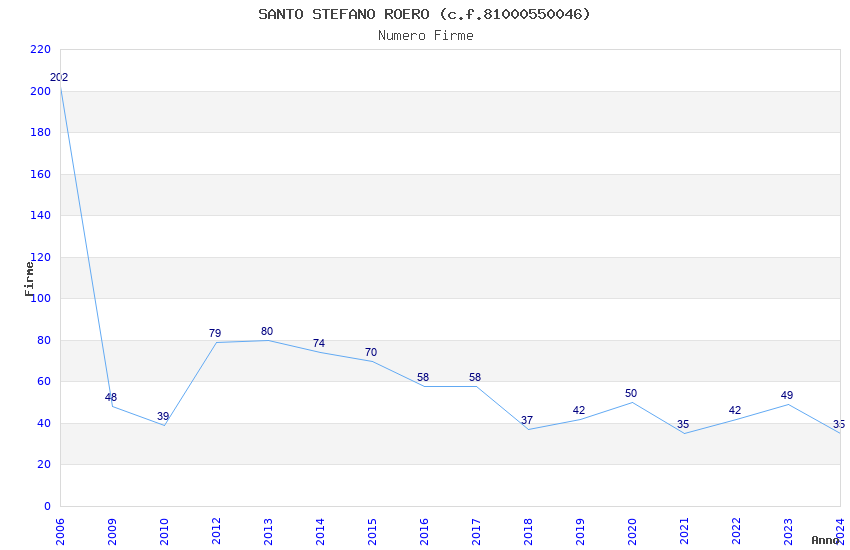850x550 pixels.
Task: Select the 39 data label for 2010
Action: 163,416
